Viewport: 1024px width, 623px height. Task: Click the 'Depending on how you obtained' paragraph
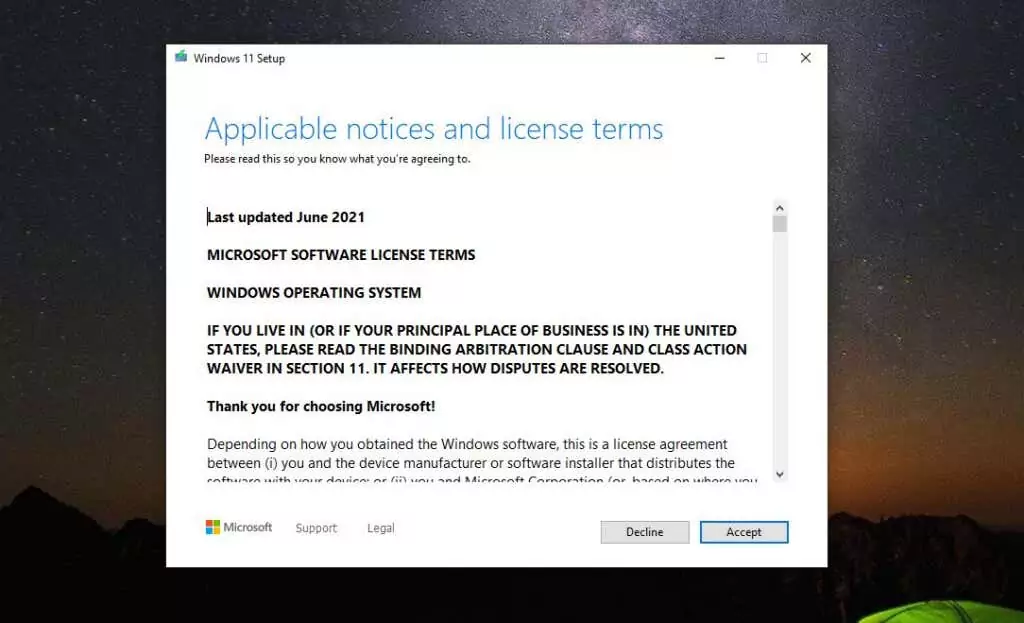coord(482,462)
